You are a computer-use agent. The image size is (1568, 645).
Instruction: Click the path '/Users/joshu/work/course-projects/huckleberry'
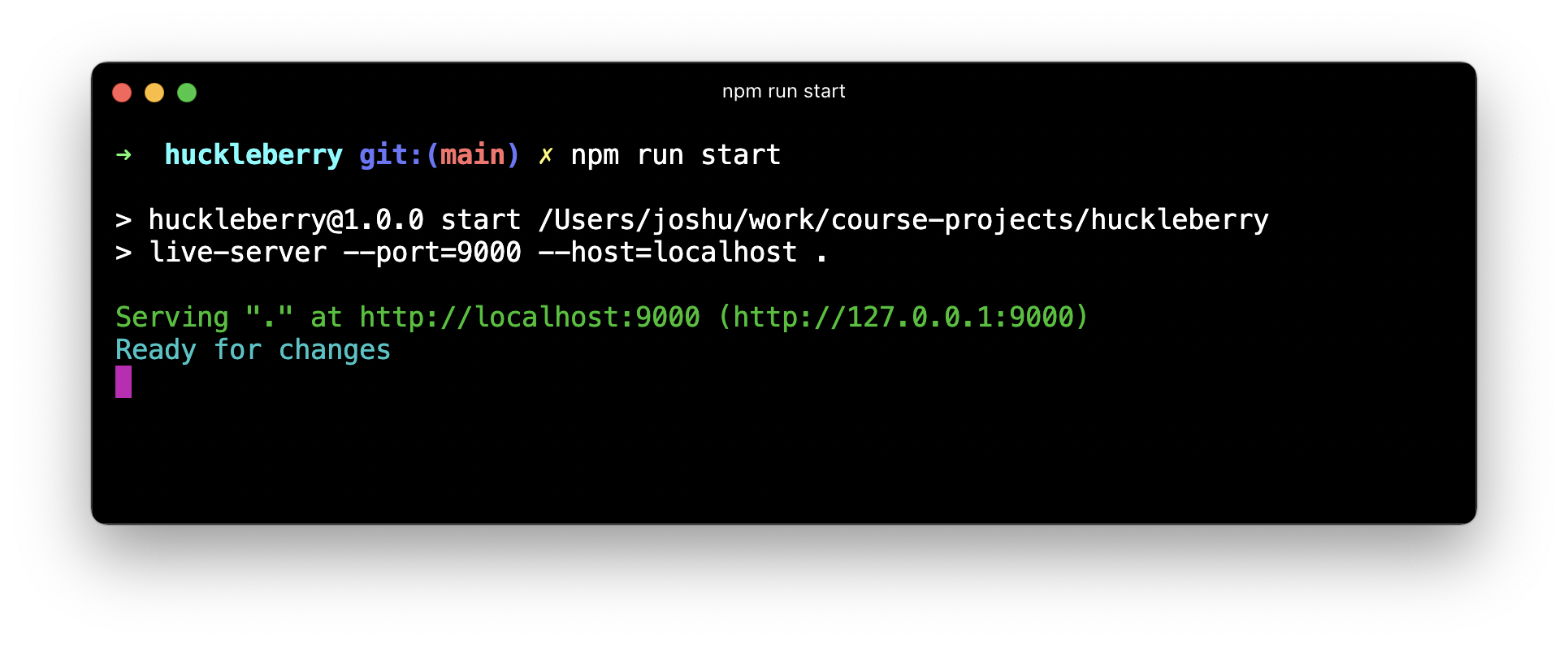(x=903, y=220)
